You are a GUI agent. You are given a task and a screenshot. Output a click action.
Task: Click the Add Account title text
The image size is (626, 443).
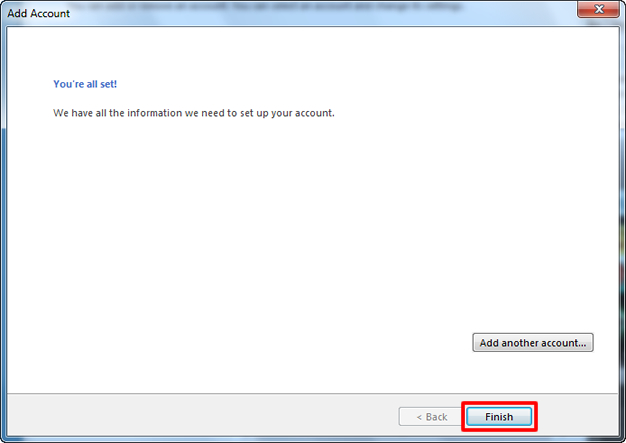click(x=39, y=14)
